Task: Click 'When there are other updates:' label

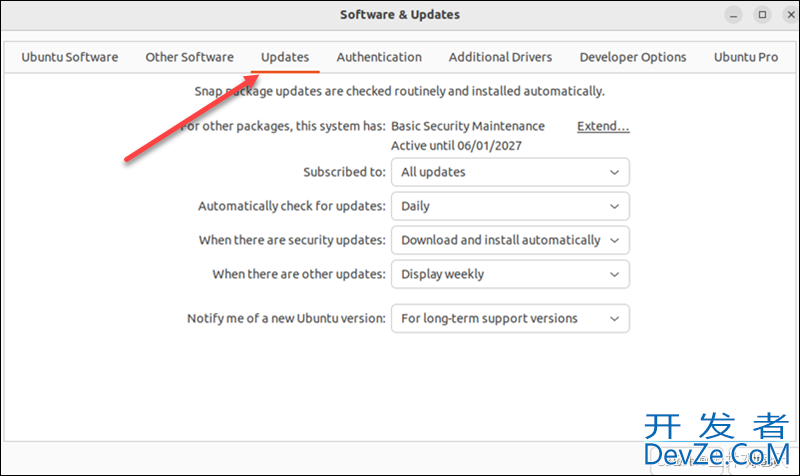Action: pos(299,274)
